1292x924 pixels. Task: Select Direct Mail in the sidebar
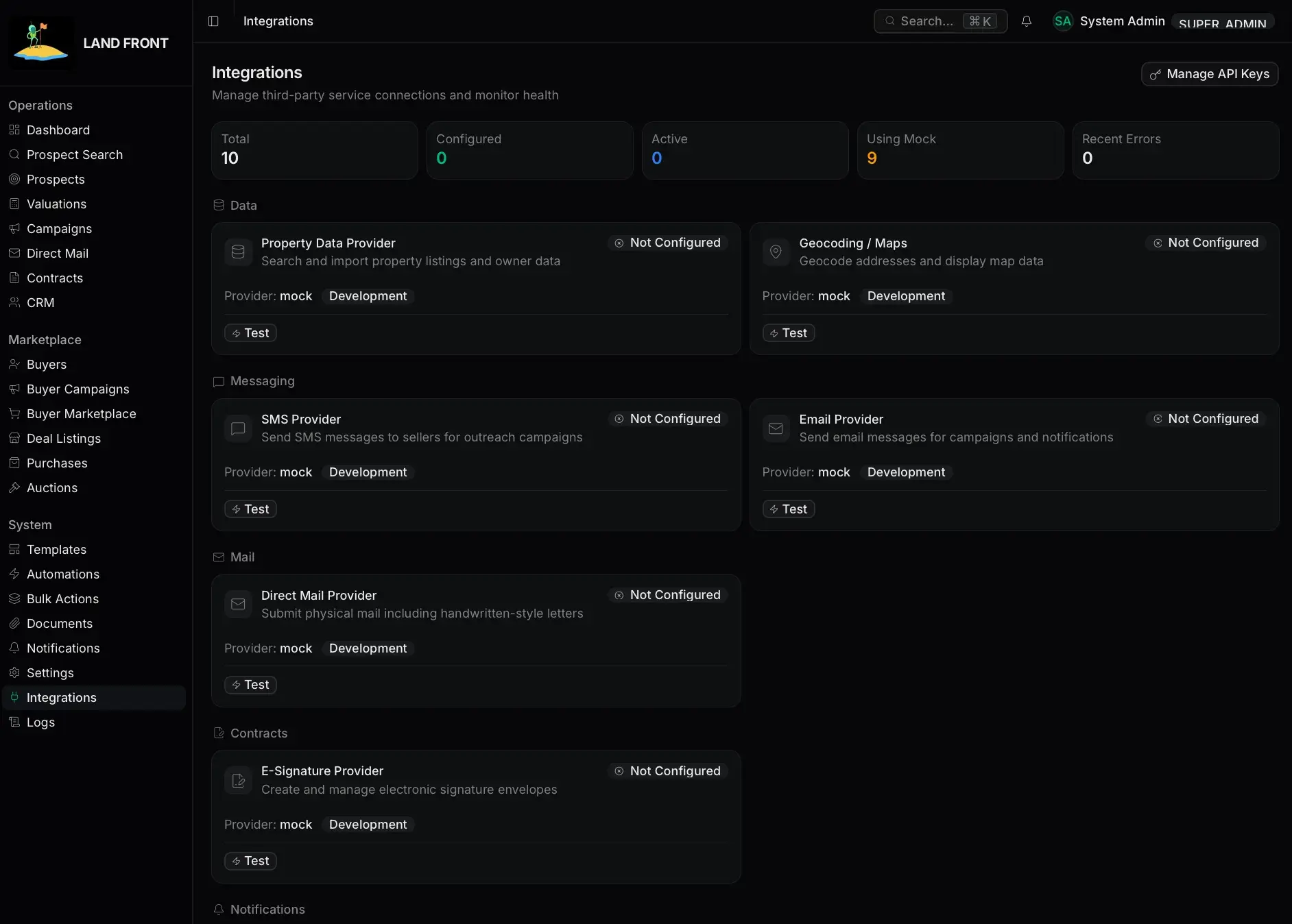pyautogui.click(x=94, y=254)
